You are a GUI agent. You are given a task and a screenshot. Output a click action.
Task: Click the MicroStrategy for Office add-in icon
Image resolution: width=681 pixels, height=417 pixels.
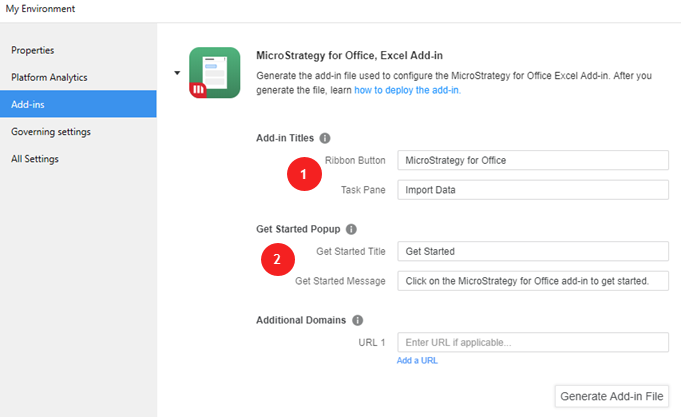[x=214, y=73]
